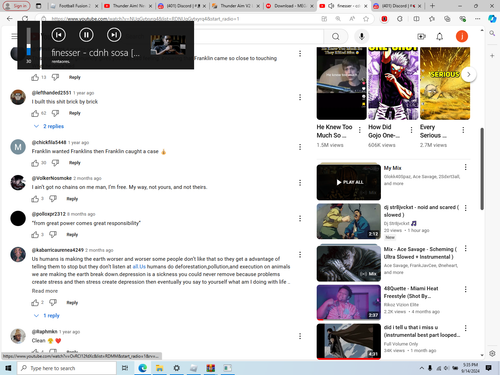Like the comment by @chickfila5448
This screenshot has height=375, width=500.
pos(35,163)
